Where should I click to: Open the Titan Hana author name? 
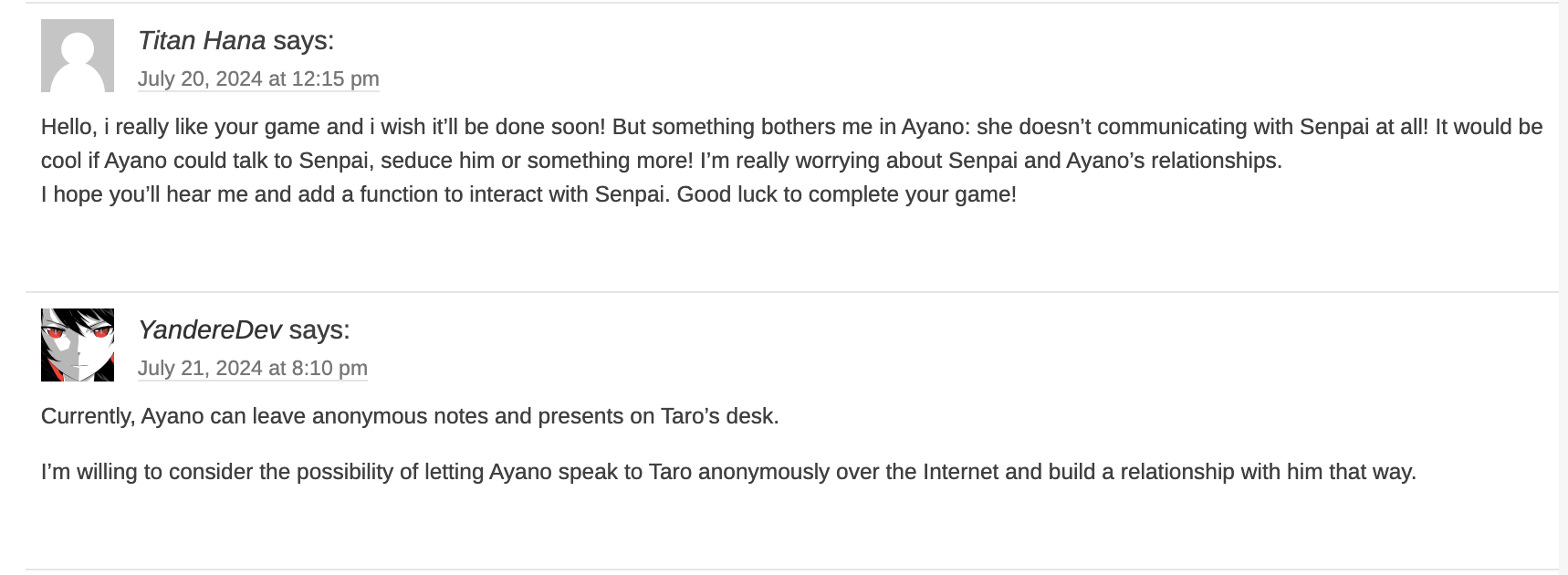(x=202, y=40)
